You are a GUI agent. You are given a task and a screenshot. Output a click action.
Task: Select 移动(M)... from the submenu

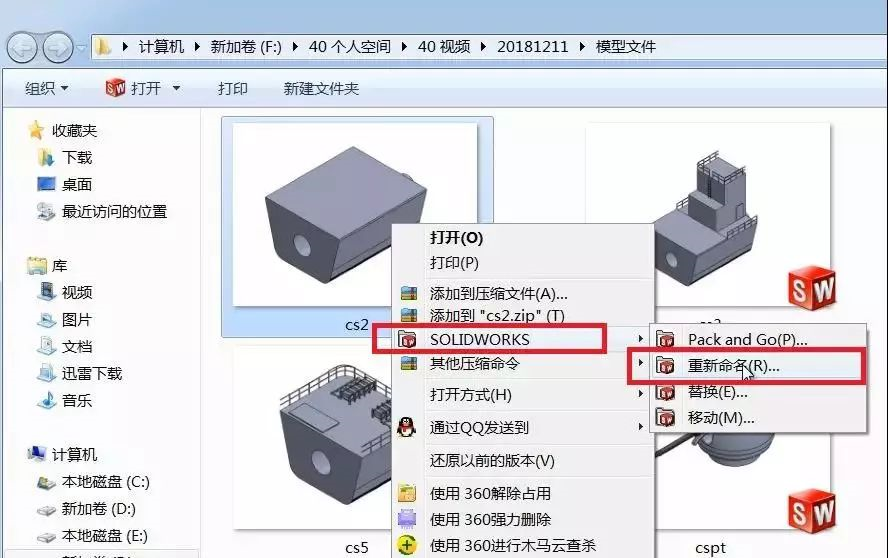720,418
